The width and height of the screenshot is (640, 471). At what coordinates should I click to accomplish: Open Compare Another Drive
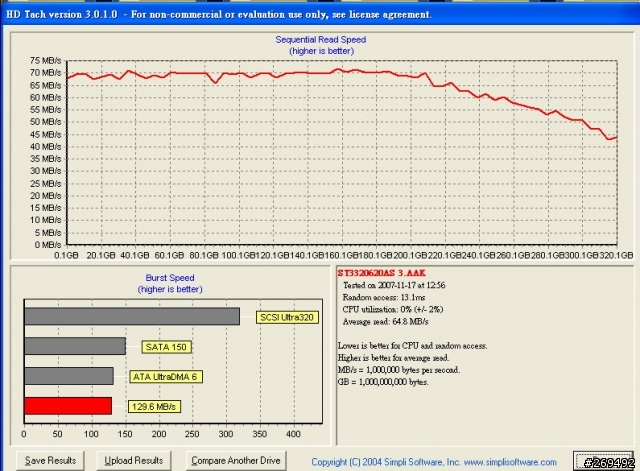(236, 460)
